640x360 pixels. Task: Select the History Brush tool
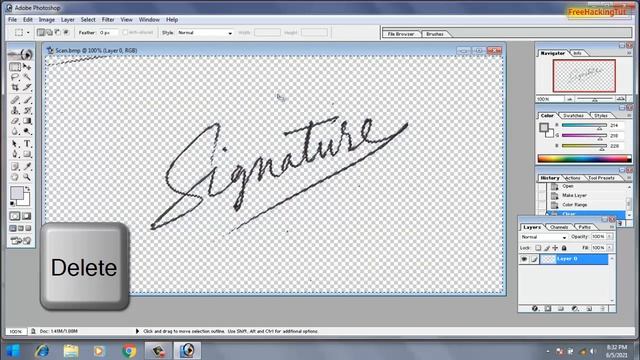27,110
